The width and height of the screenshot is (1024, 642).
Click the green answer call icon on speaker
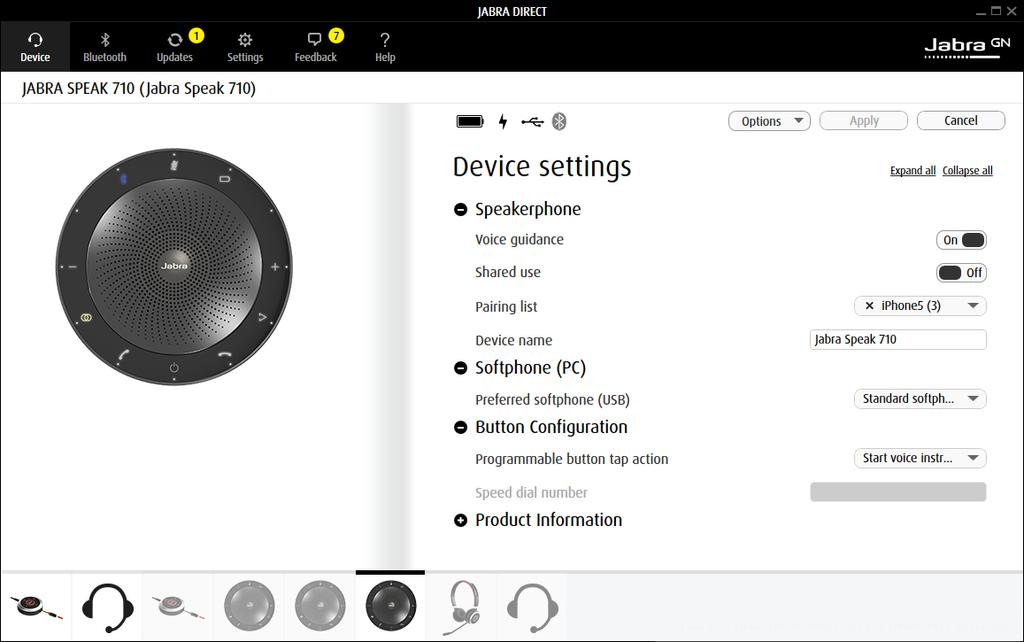(x=123, y=355)
